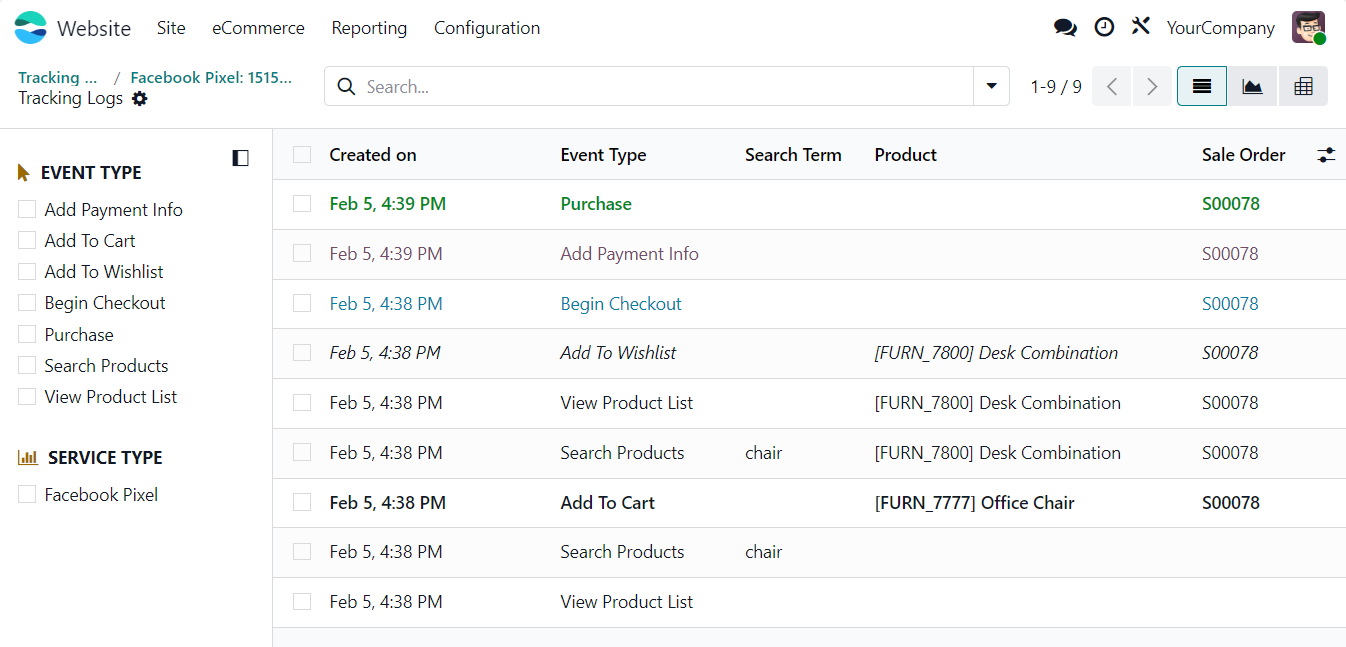Open the Configuration menu
1346x647 pixels.
[x=486, y=28]
